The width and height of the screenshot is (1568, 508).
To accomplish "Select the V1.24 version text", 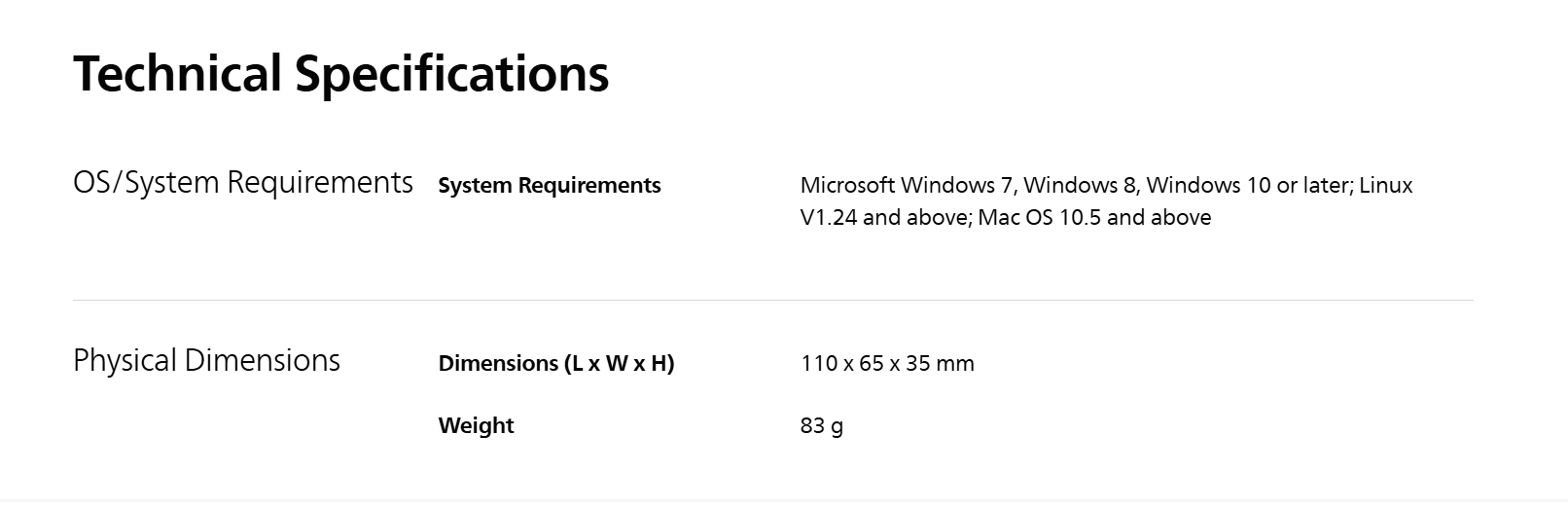I will coord(829,217).
